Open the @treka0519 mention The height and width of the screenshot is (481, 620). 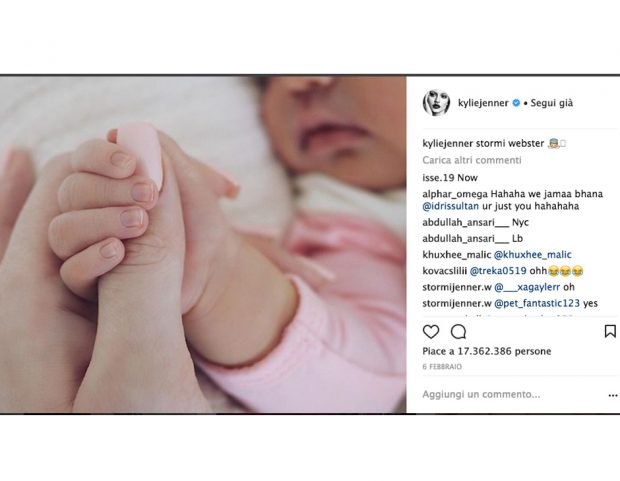498,271
